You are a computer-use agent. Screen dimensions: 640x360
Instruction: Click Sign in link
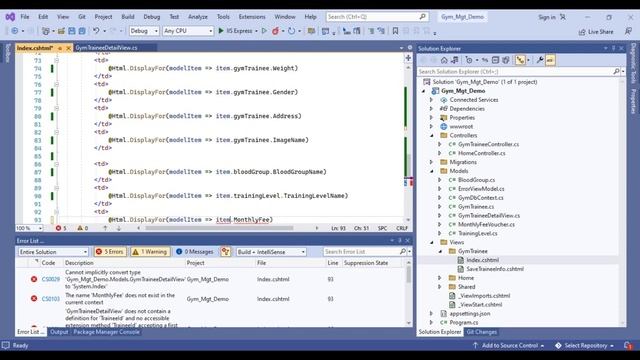pyautogui.click(x=547, y=17)
